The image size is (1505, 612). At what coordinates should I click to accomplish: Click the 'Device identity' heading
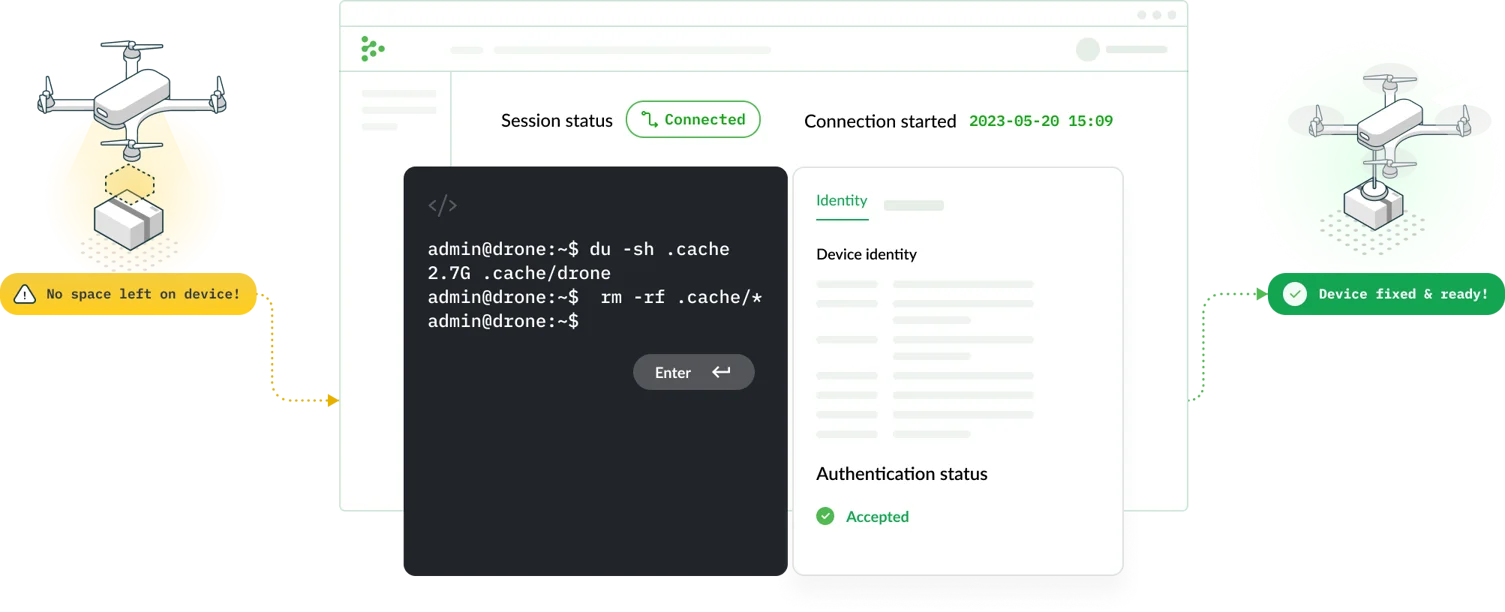point(866,254)
